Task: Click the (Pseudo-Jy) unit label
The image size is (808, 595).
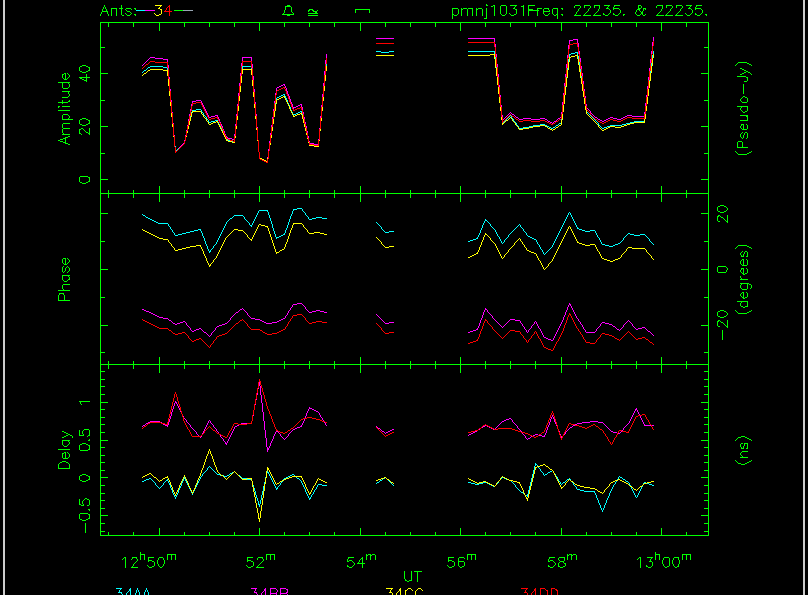Action: (743, 108)
